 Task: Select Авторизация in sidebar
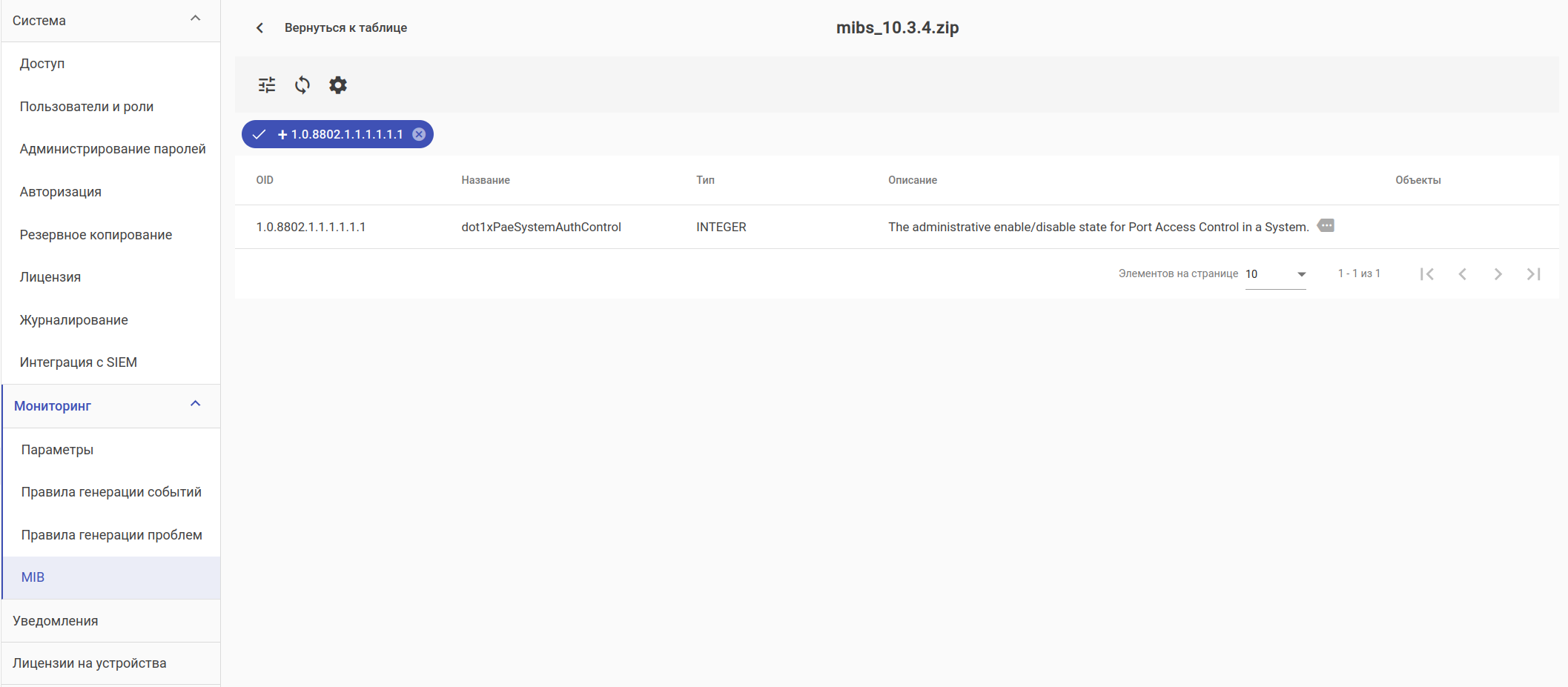(x=111, y=192)
